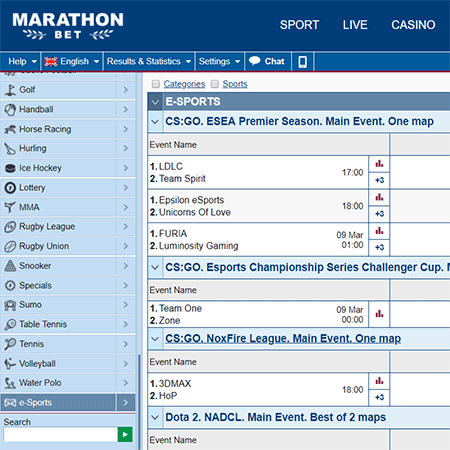Open the CS:GO NoxFire League link
Image resolution: width=450 pixels, height=450 pixels.
click(x=283, y=339)
